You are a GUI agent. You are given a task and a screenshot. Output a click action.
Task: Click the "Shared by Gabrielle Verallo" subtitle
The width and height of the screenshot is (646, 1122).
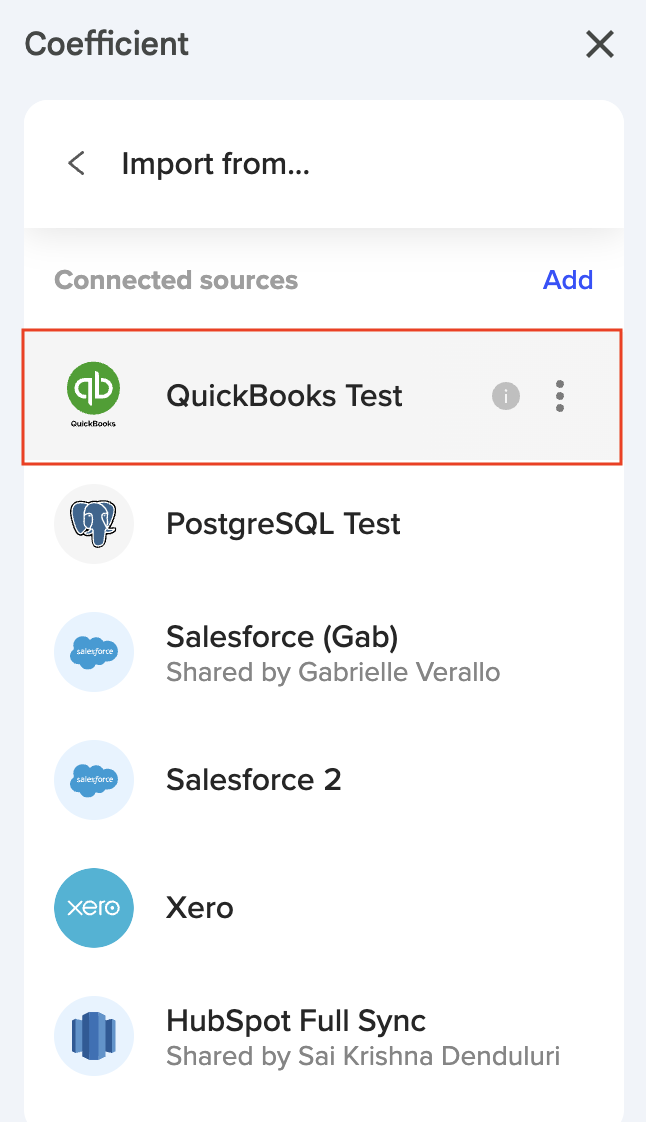pyautogui.click(x=333, y=671)
